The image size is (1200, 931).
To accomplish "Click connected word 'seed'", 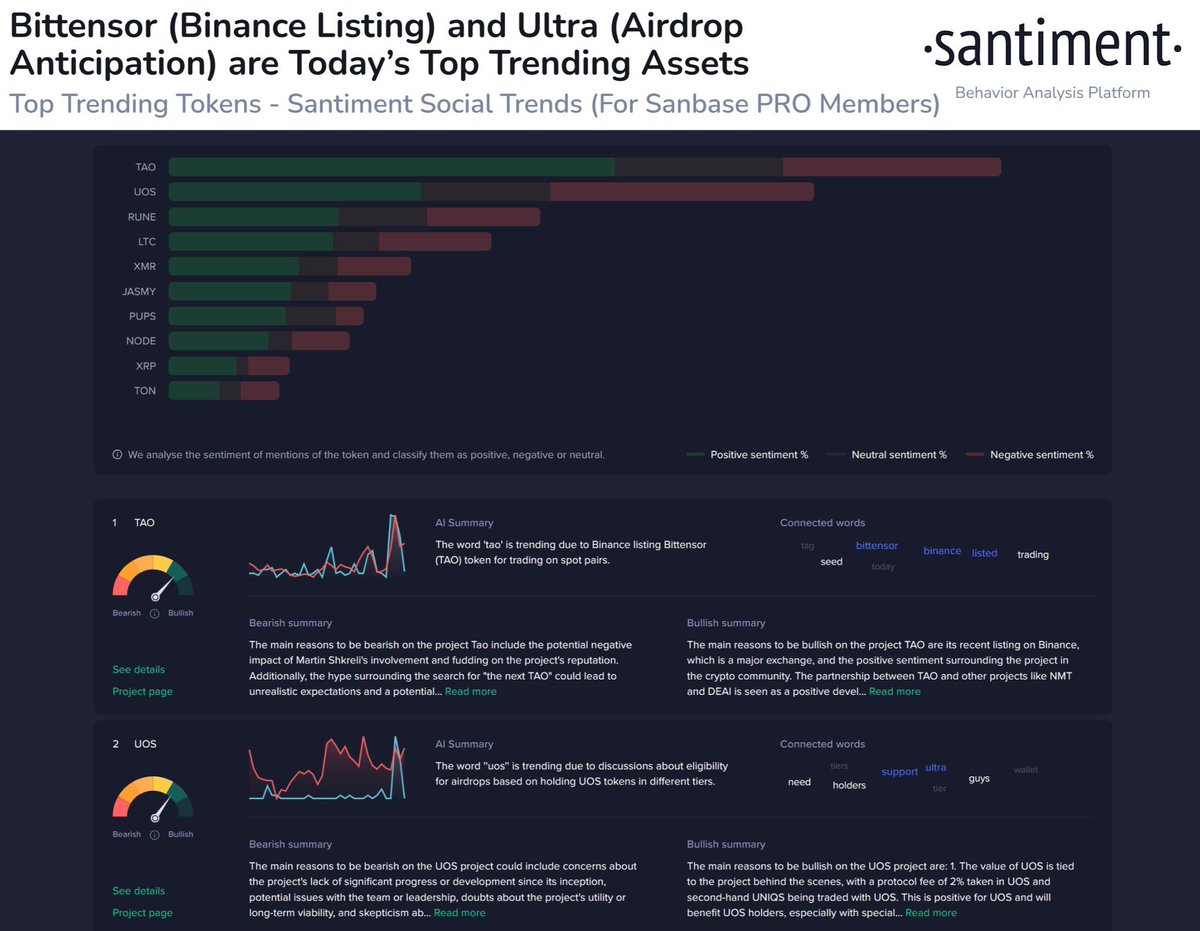I will [831, 562].
